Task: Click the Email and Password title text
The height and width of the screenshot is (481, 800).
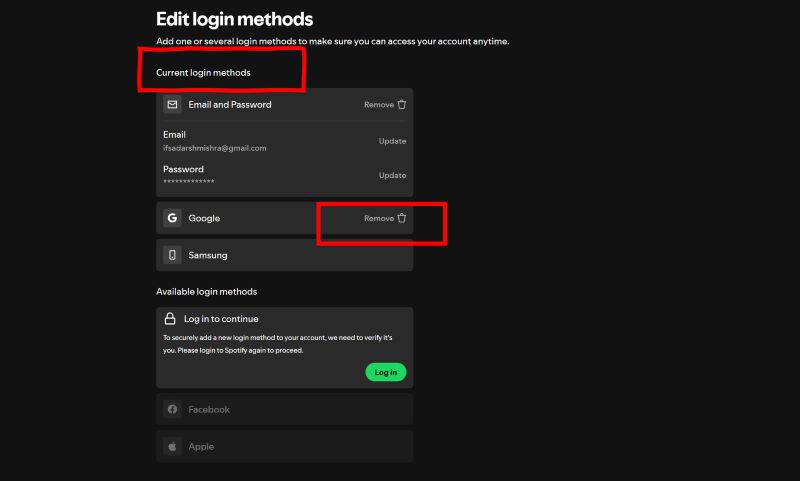Action: point(230,105)
